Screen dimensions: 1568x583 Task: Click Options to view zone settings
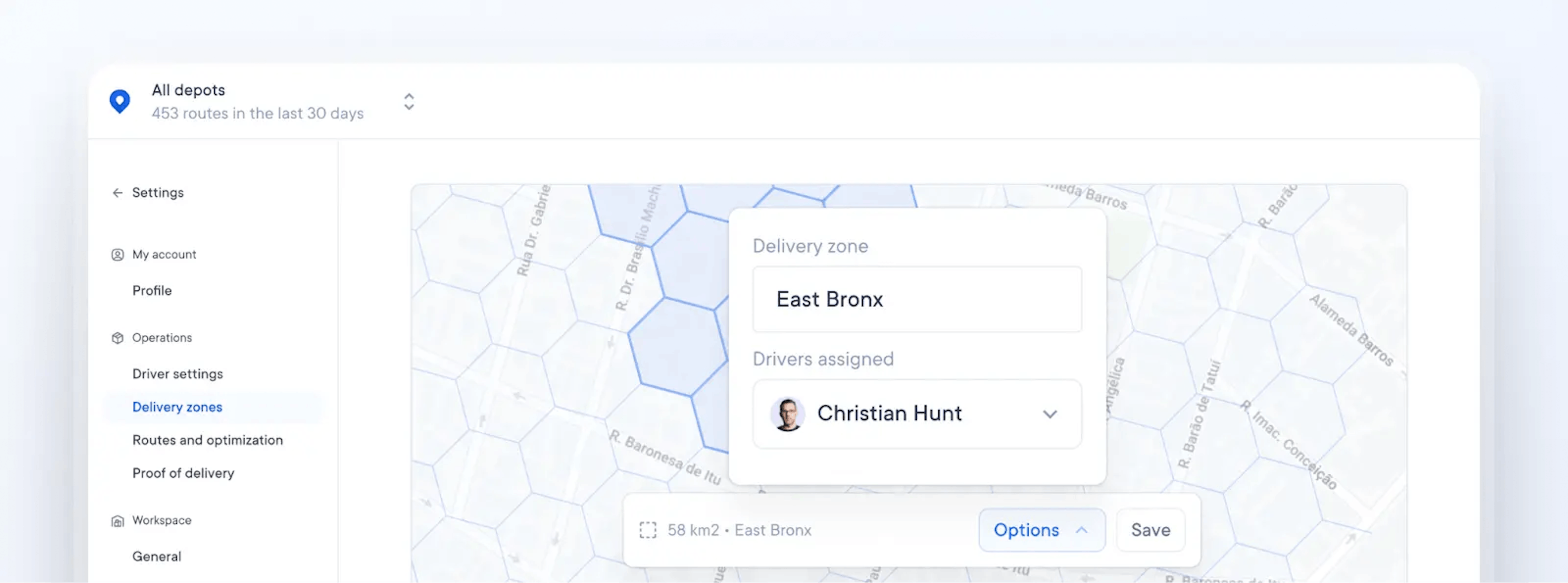click(1040, 530)
